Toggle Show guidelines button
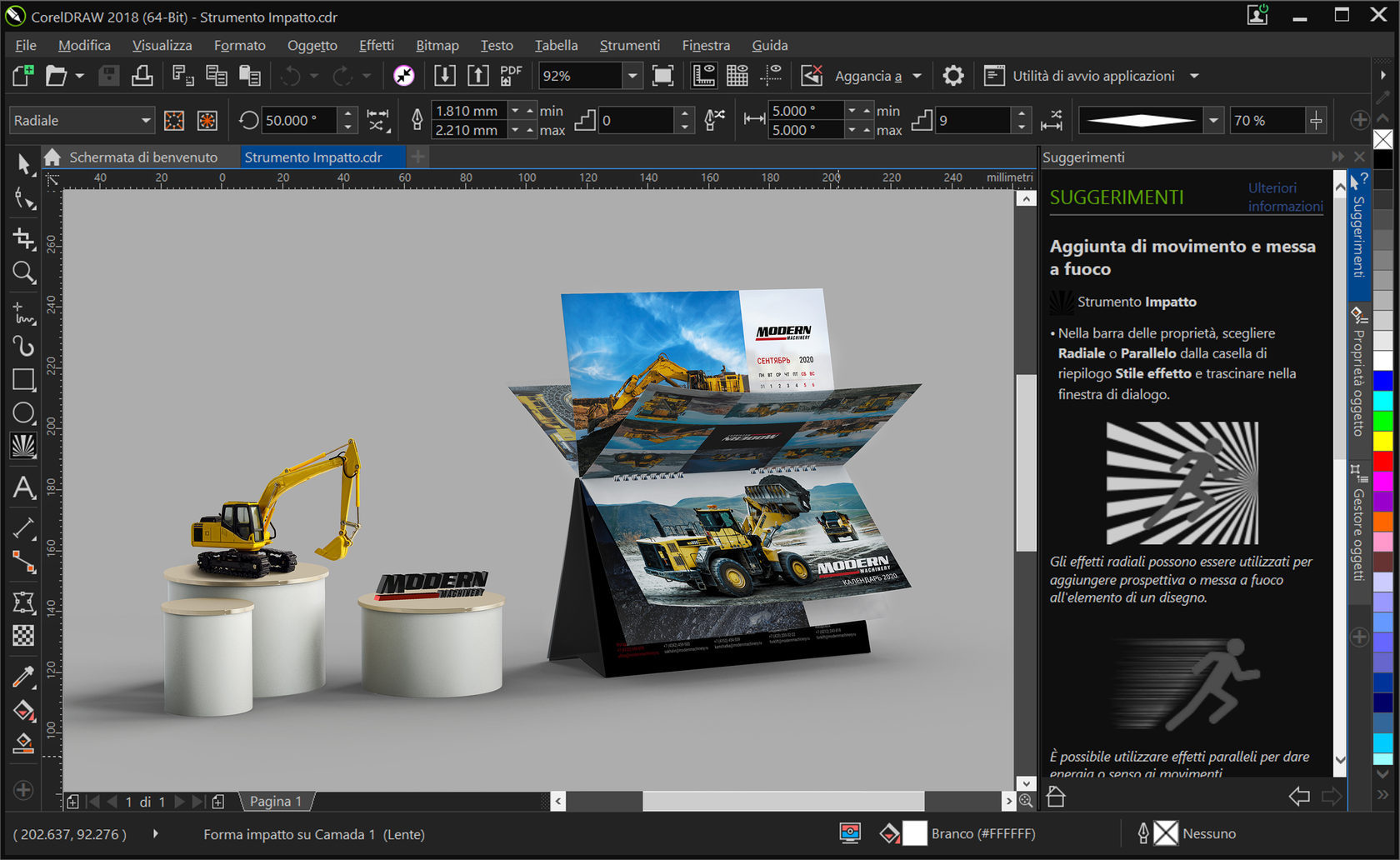Viewport: 1400px width, 860px height. (771, 76)
